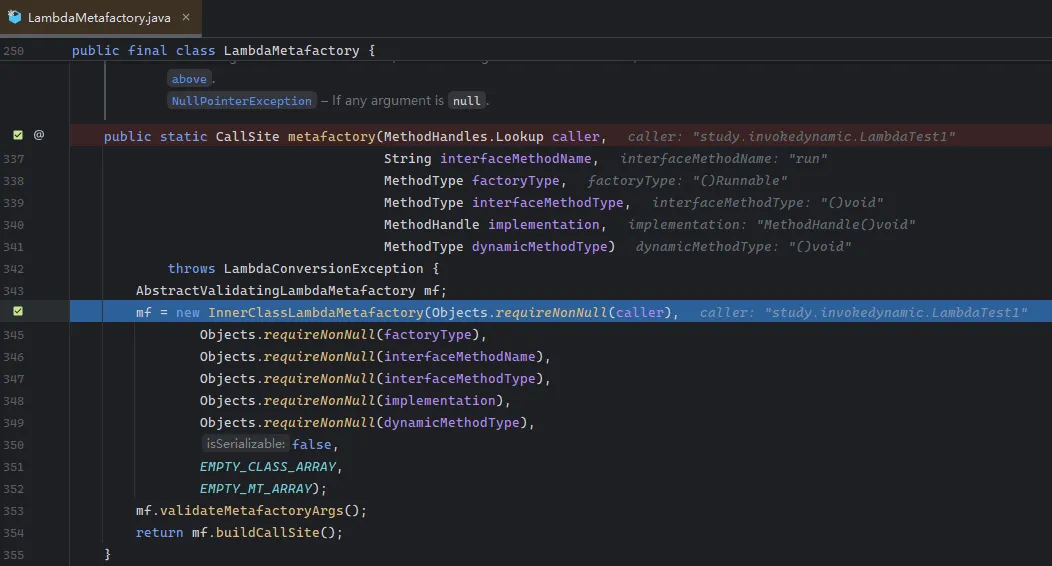The image size is (1052, 566).
Task: Toggle breakpoint on the highlighted mf assignment line
Action: 18,311
